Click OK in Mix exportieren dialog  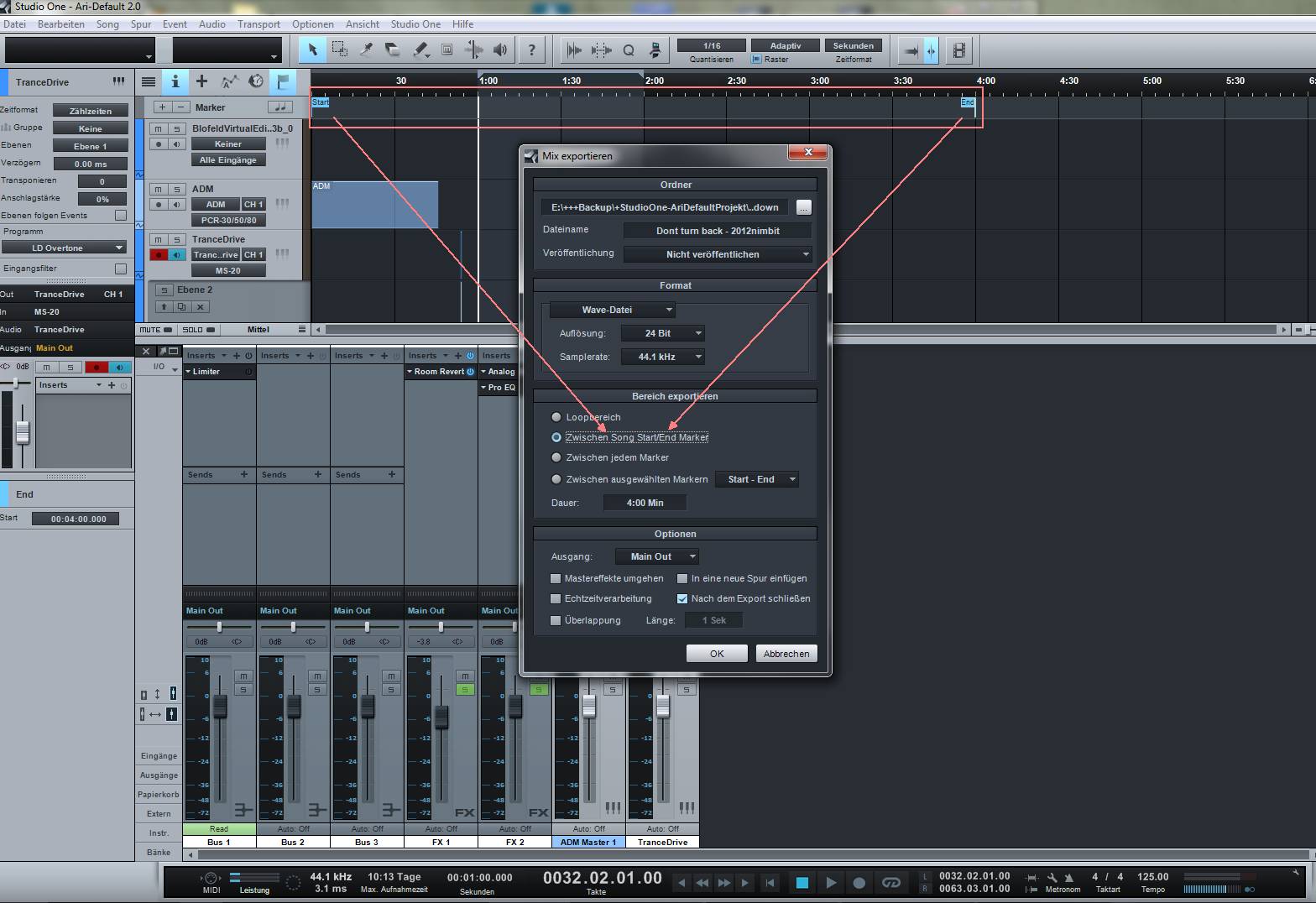coord(717,654)
